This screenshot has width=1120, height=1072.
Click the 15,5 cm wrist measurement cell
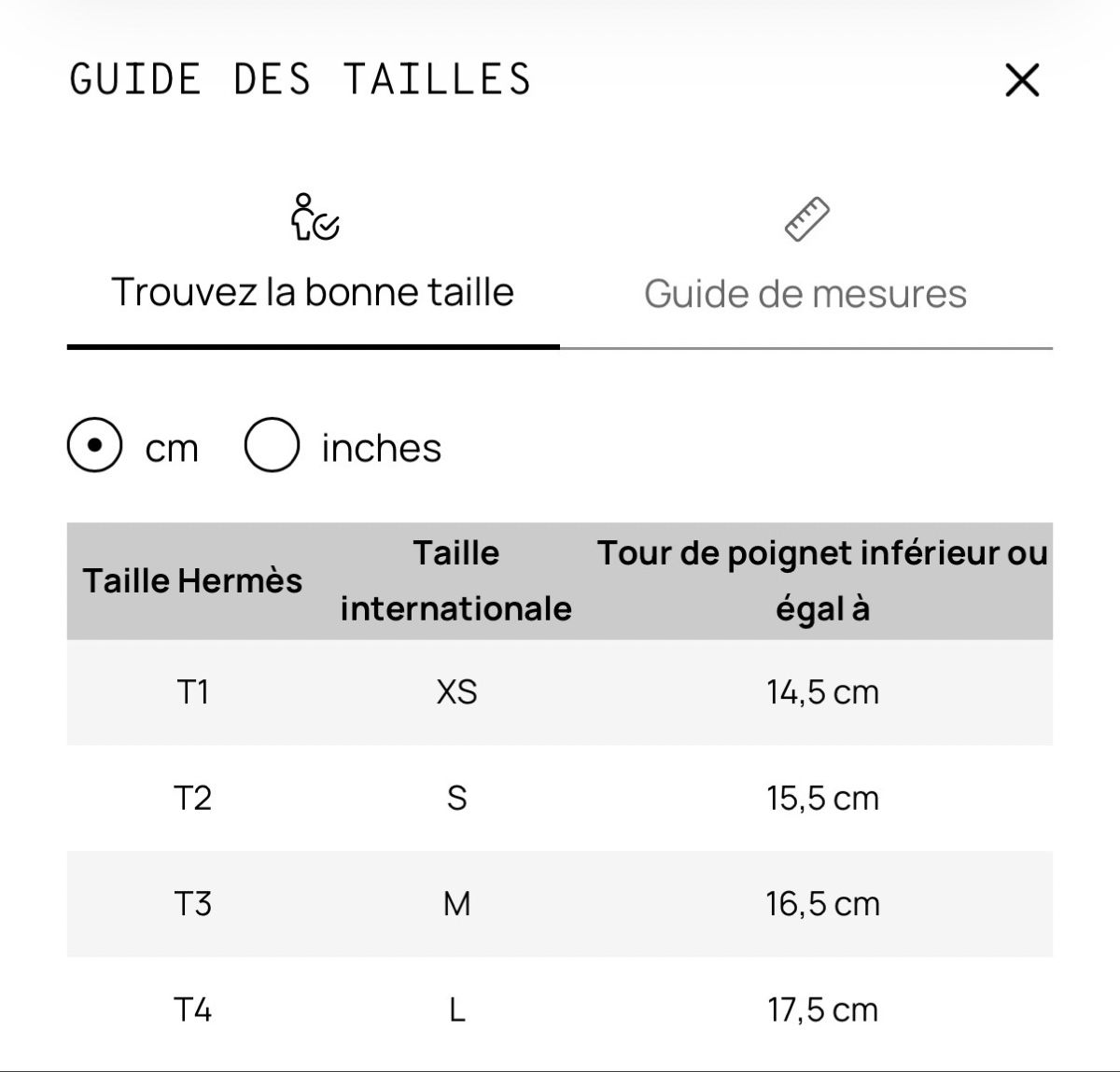click(822, 798)
